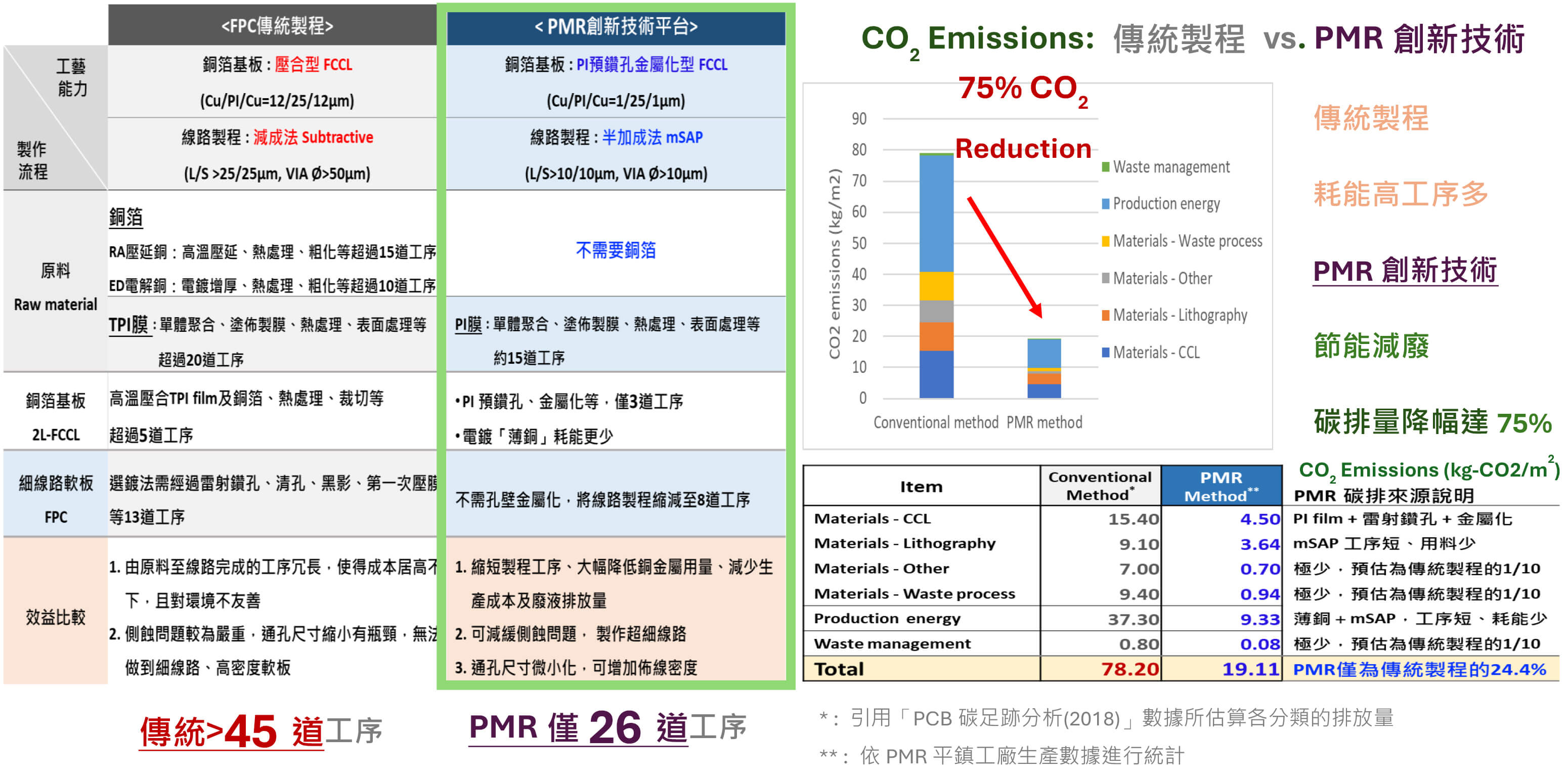Click the orange Materials - Lithography legend swatch
Viewport: 1568px width, 775px height.
pyautogui.click(x=1105, y=315)
